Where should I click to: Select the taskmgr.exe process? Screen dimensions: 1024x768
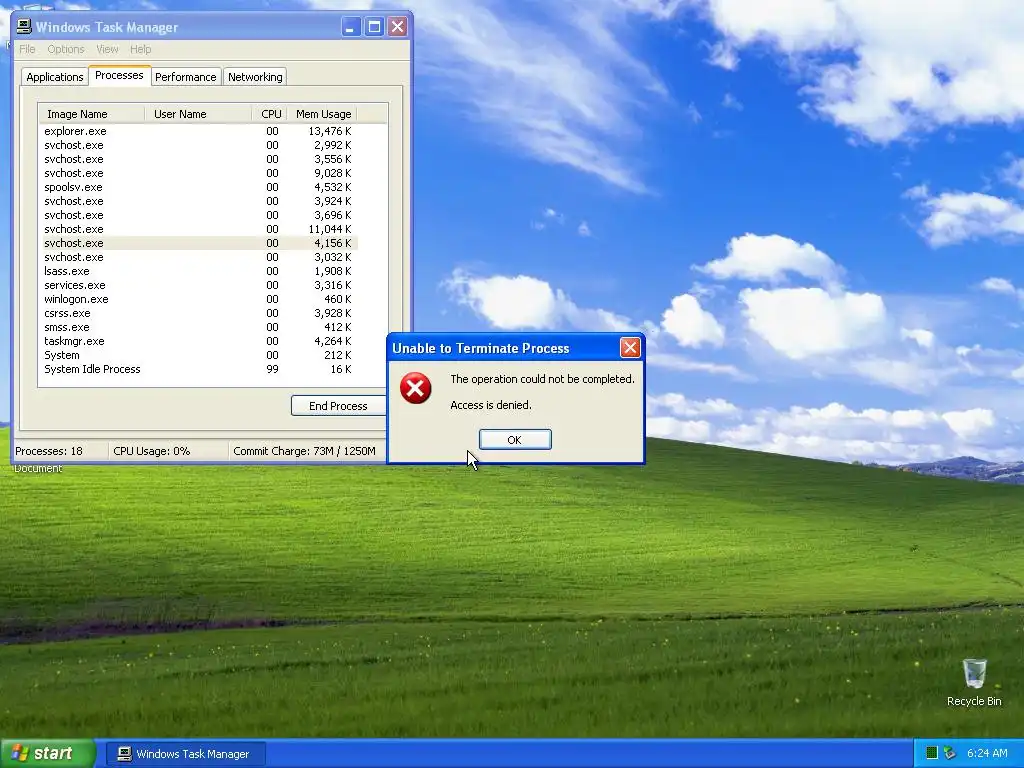(x=198, y=342)
